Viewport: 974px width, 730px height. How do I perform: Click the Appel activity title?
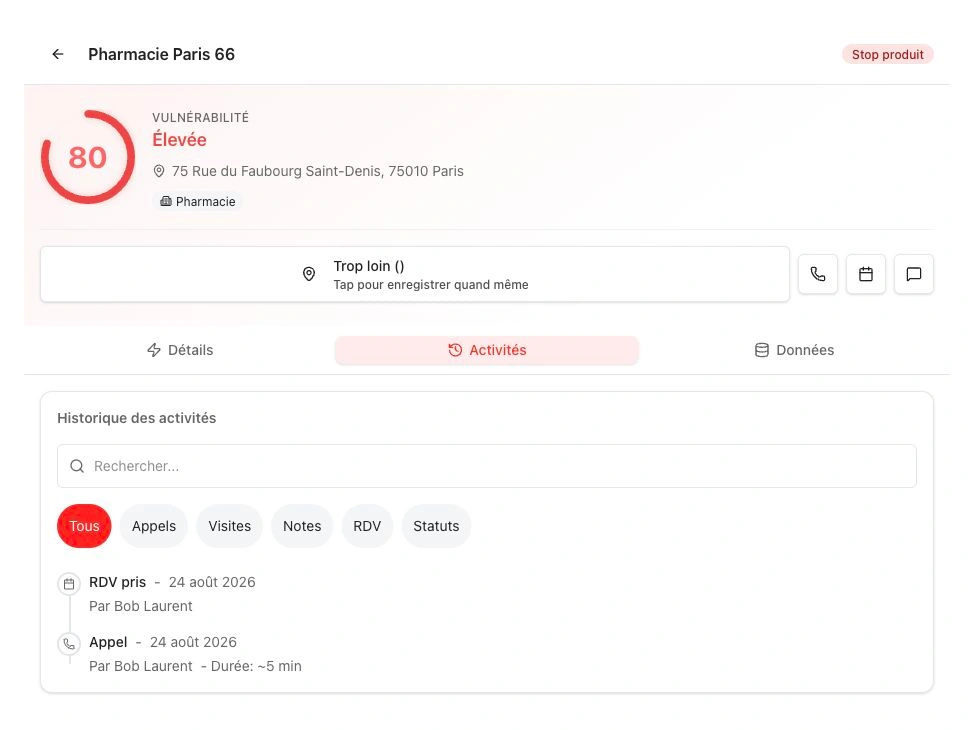tap(108, 642)
